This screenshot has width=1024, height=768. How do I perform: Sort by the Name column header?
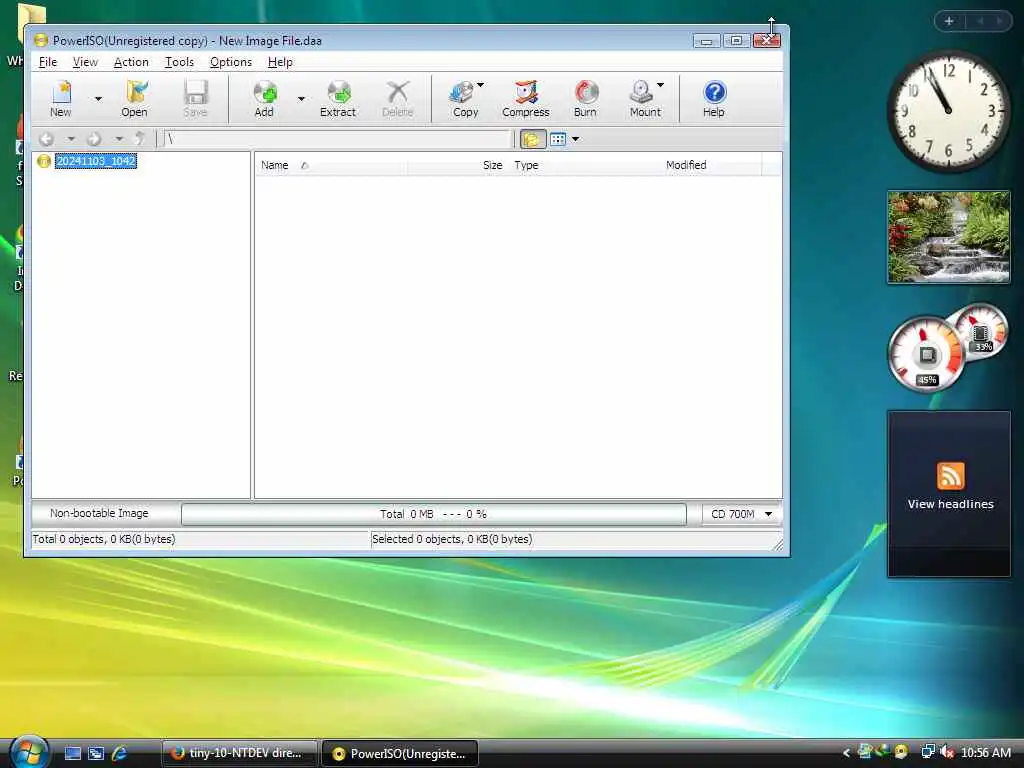pos(330,165)
